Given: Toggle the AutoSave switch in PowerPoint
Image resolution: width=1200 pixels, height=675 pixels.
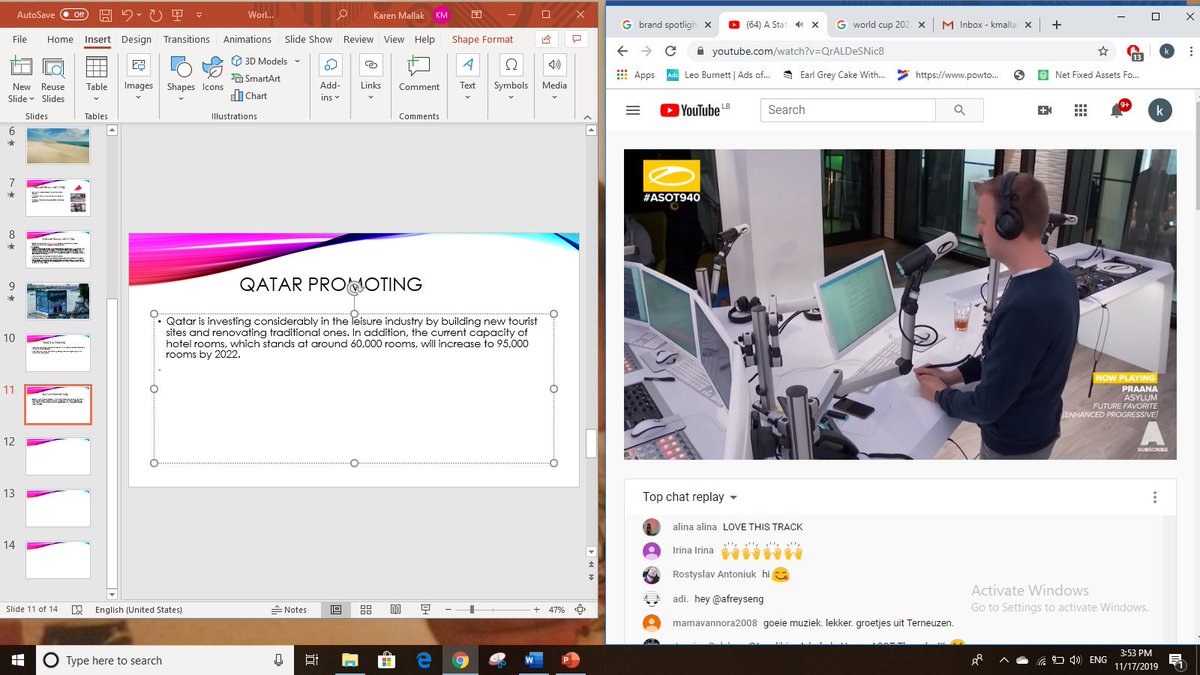Looking at the screenshot, I should [x=73, y=15].
